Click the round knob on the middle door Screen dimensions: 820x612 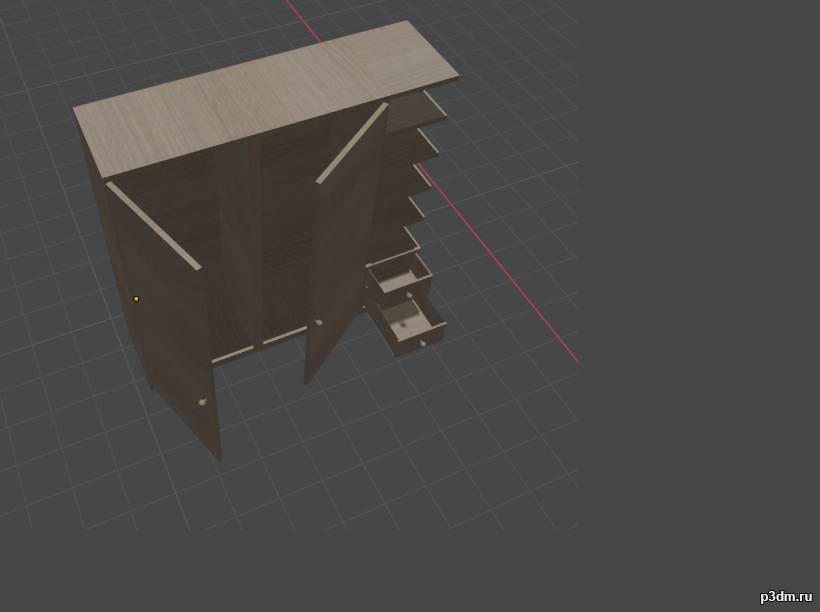(319, 322)
